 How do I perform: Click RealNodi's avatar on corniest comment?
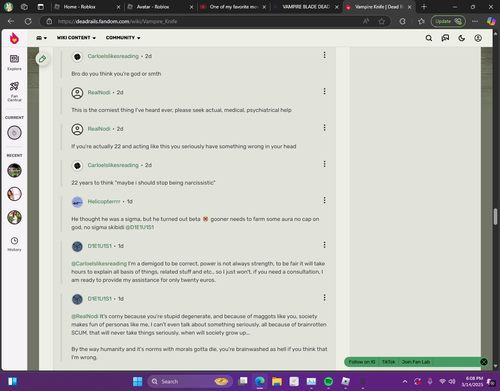[x=77, y=93]
